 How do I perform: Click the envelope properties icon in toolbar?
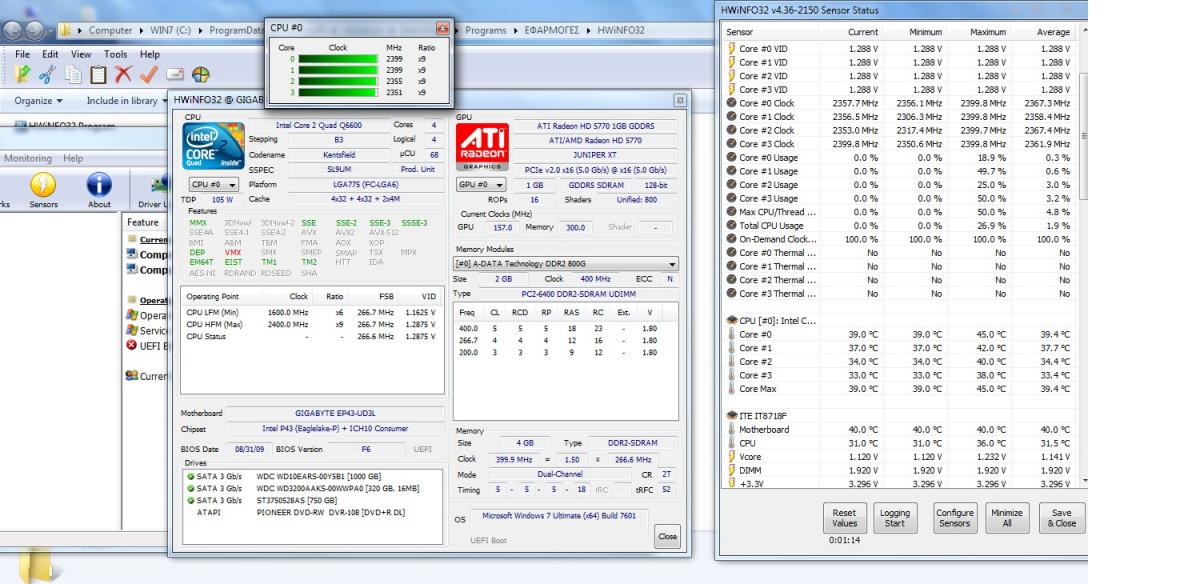click(x=174, y=73)
